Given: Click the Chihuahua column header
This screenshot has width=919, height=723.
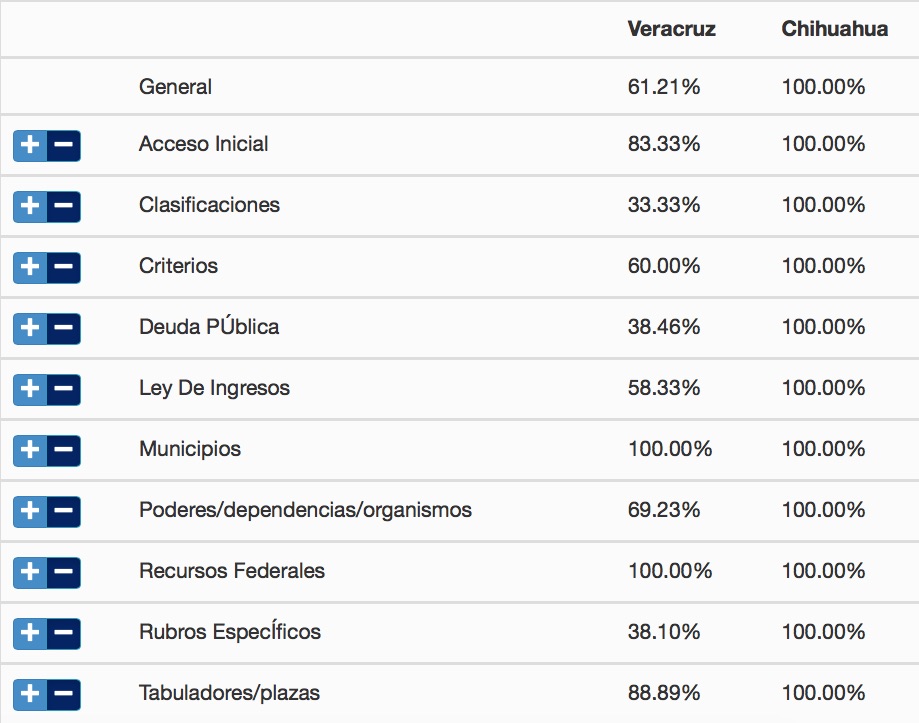Looking at the screenshot, I should [x=834, y=29].
